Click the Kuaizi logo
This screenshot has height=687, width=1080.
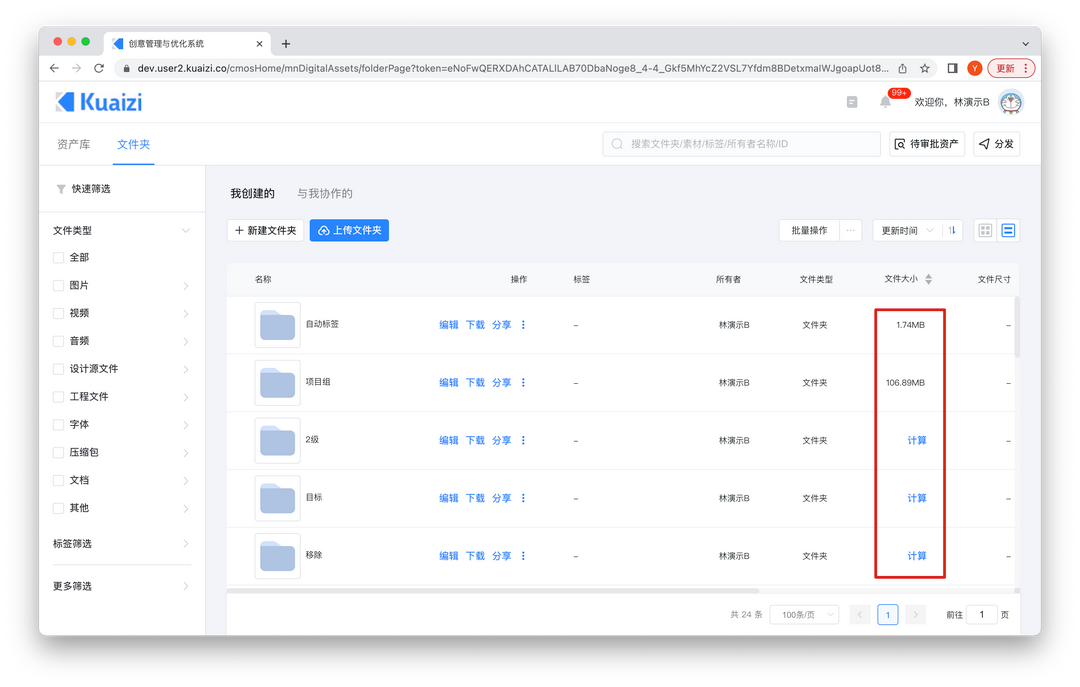[98, 102]
